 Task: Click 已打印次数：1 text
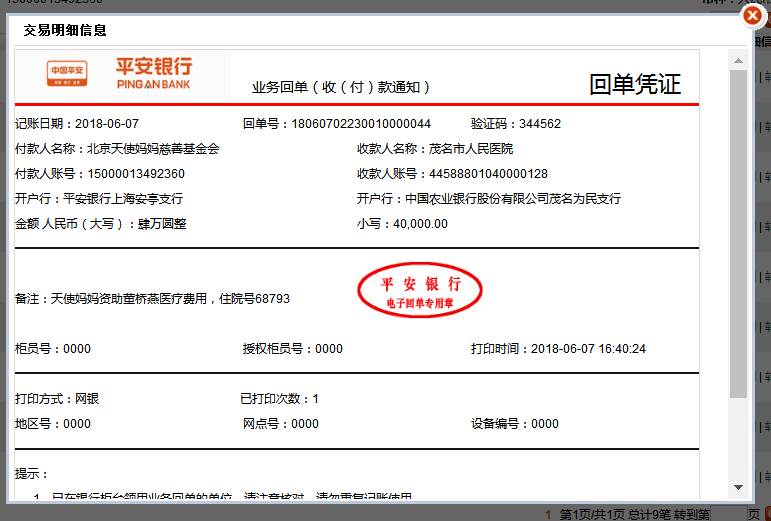[x=279, y=399]
